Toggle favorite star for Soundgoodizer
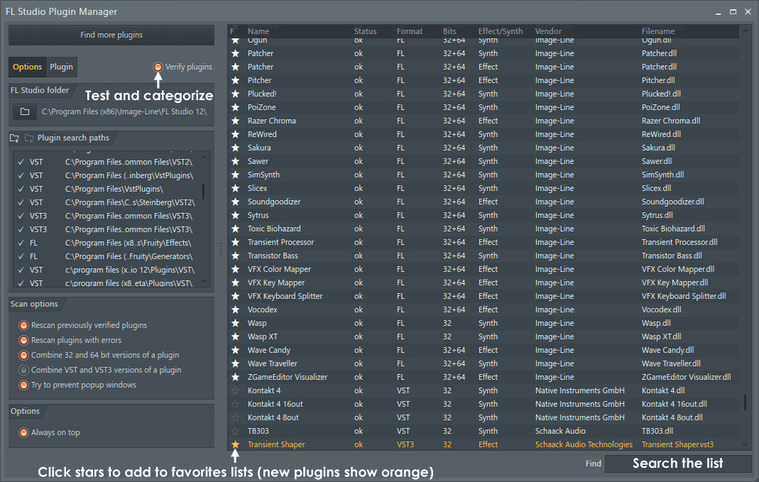 click(x=235, y=202)
